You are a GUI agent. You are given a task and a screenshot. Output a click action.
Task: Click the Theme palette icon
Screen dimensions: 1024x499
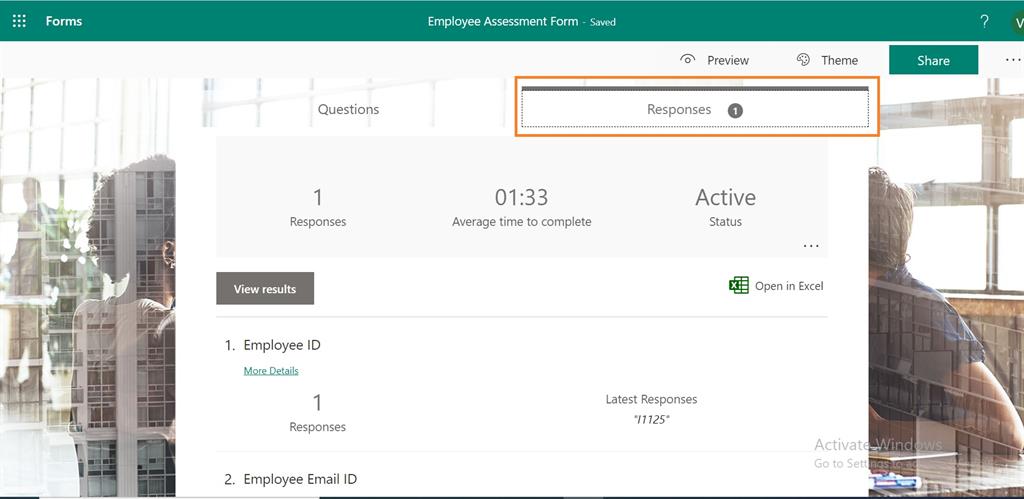[x=803, y=59]
